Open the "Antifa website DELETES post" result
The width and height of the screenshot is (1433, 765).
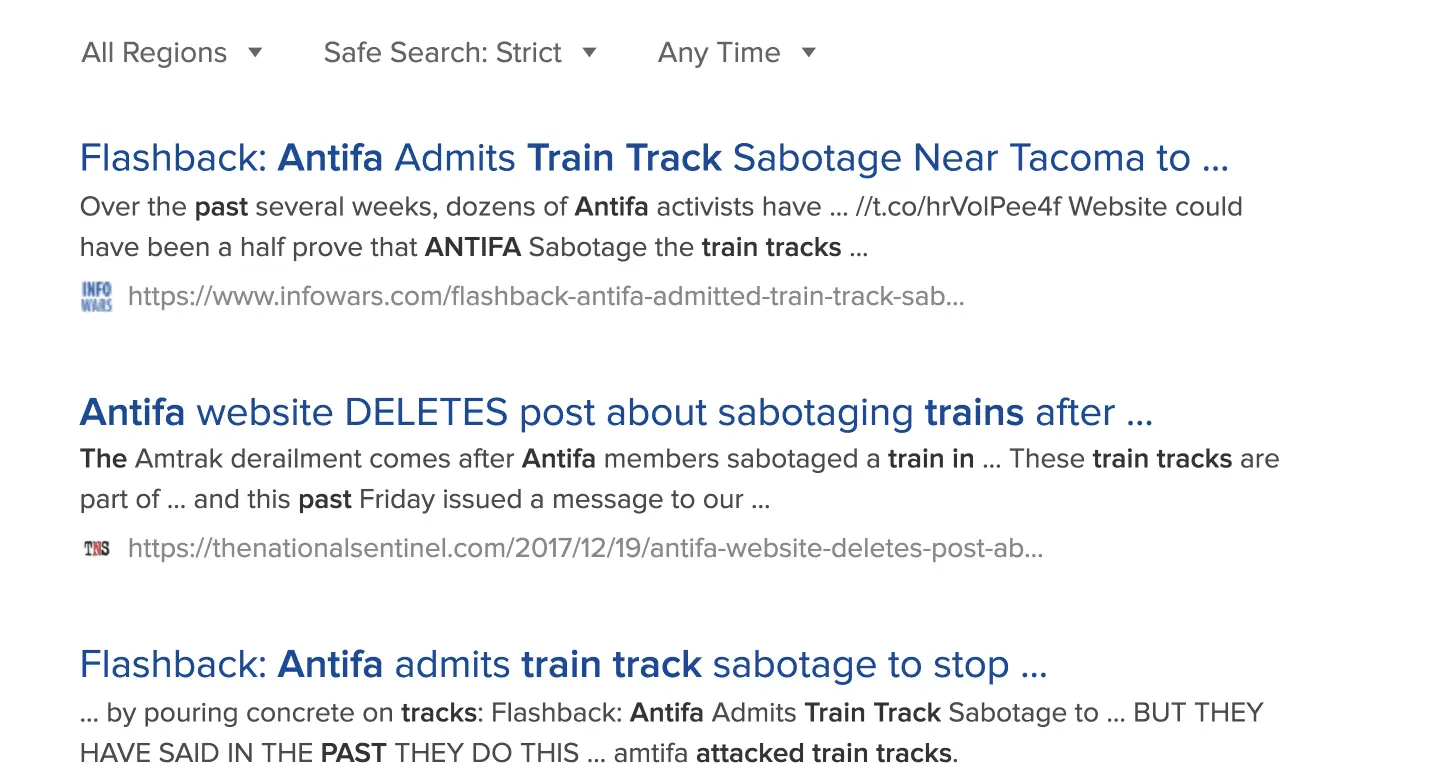(616, 412)
